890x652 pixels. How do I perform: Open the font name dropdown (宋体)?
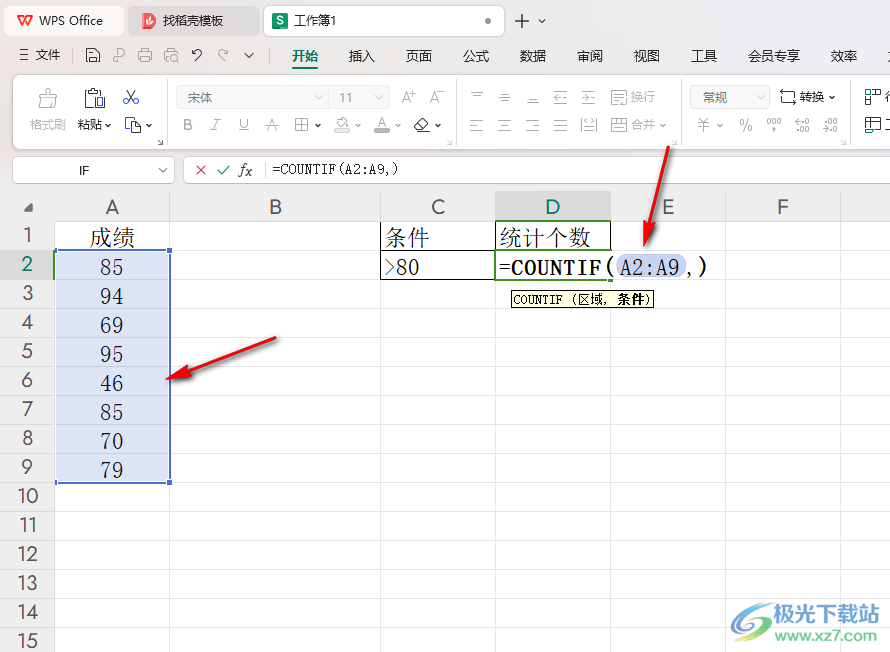(318, 98)
